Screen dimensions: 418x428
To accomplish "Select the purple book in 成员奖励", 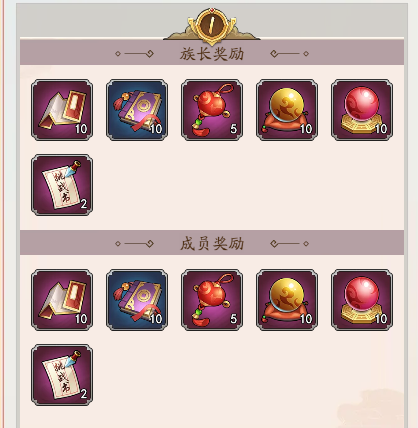I will click(x=137, y=300).
